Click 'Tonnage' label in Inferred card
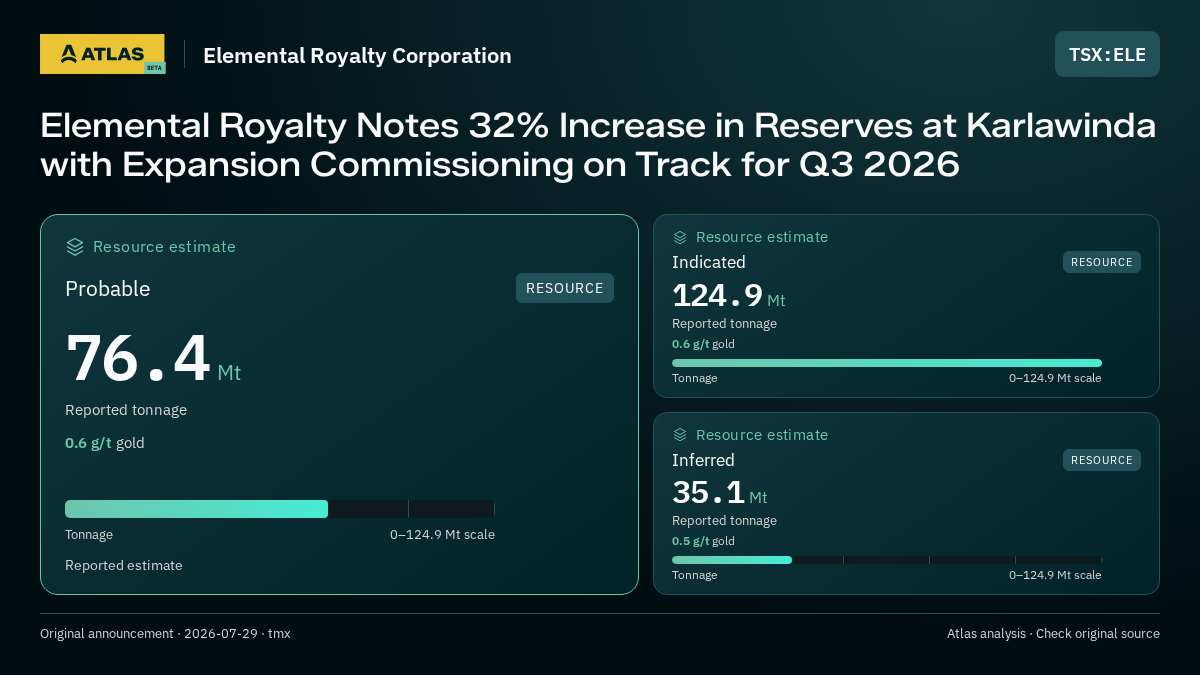Image resolution: width=1200 pixels, height=675 pixels. tap(694, 575)
